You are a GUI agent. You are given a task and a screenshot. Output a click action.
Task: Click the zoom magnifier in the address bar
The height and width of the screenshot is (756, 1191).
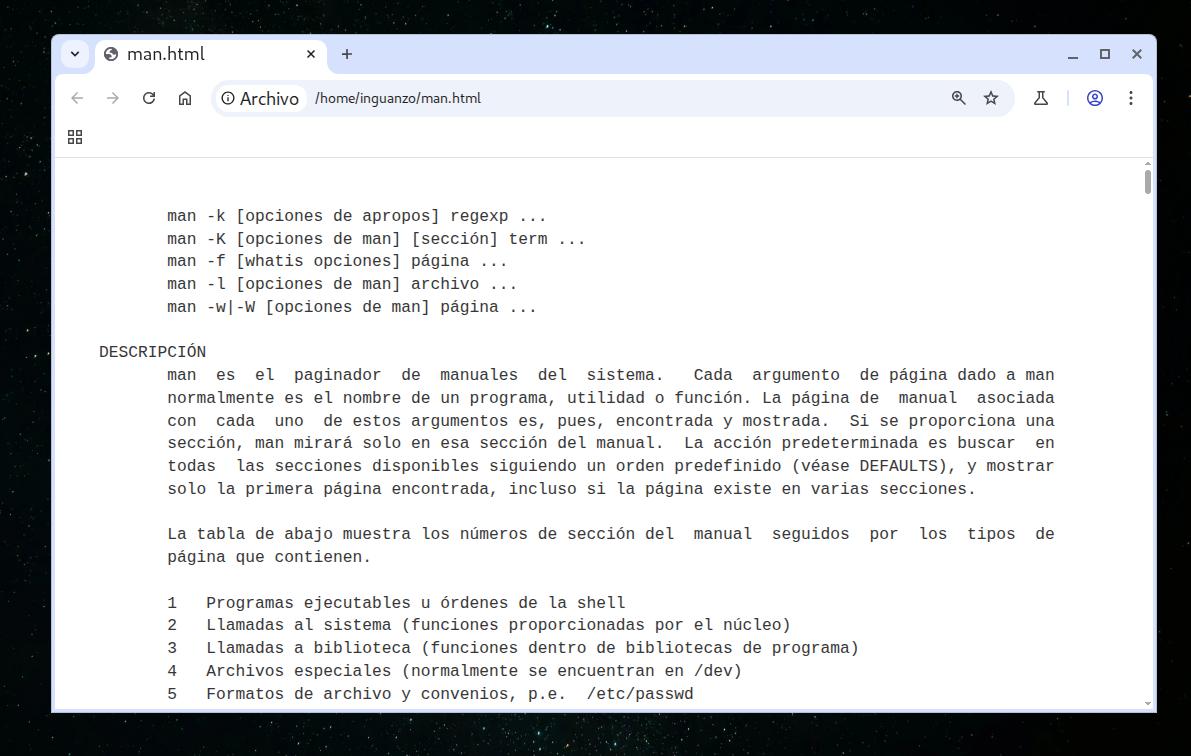[x=958, y=98]
